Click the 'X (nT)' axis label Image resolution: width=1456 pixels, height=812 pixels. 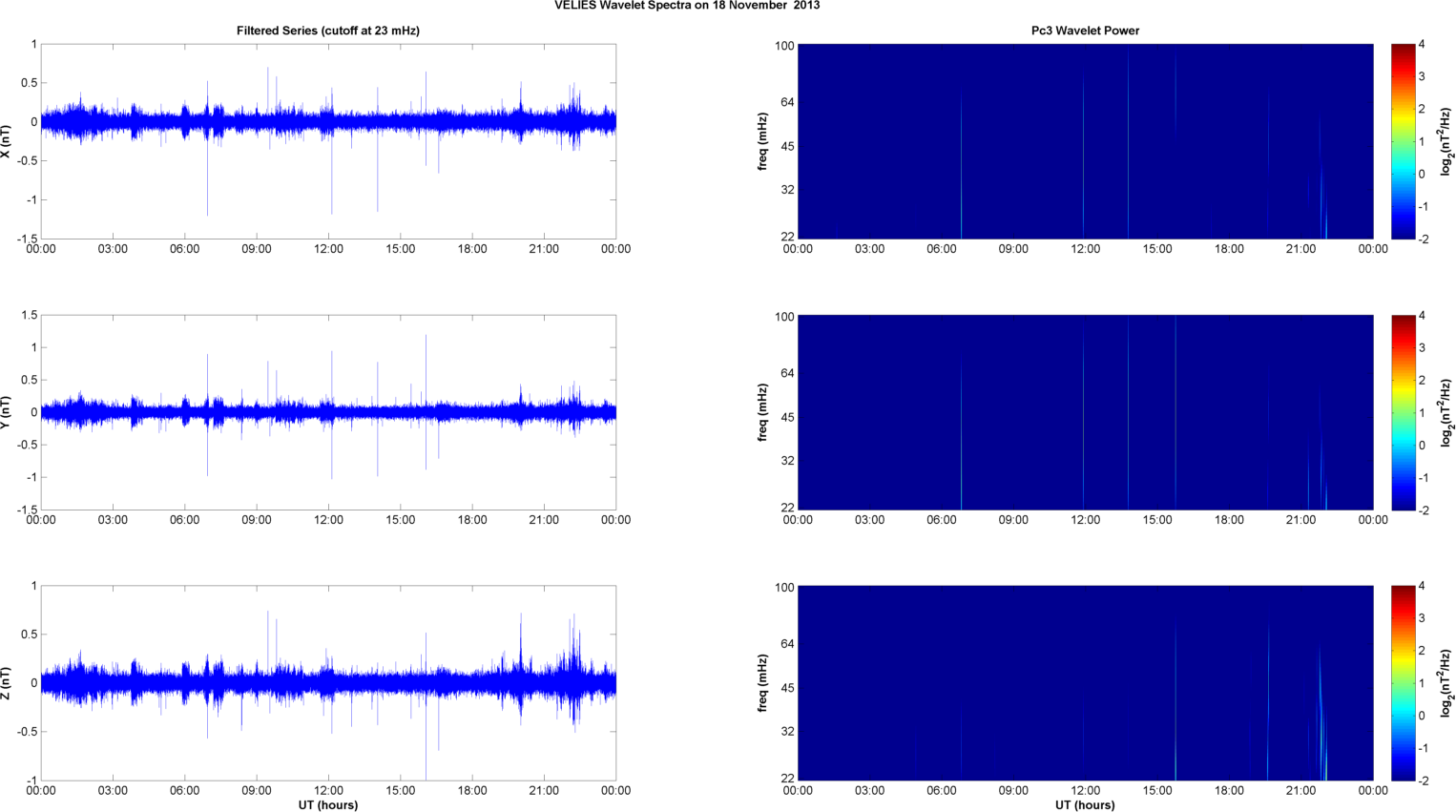pos(6,141)
